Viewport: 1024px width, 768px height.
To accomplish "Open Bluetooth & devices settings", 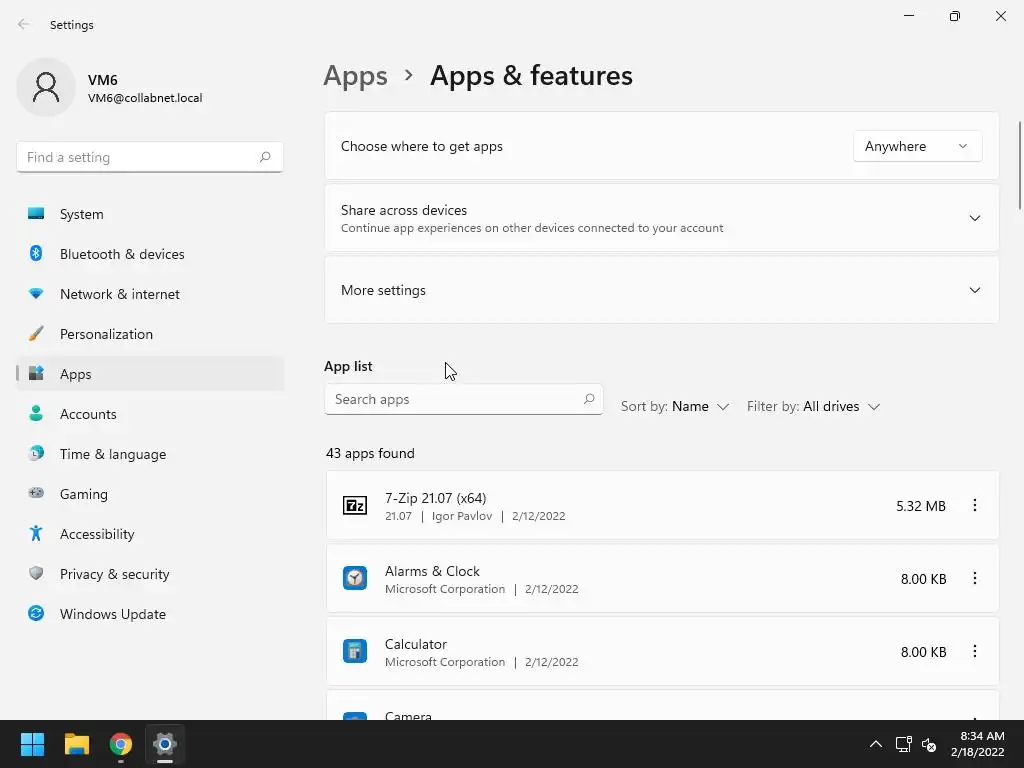I will (121, 254).
